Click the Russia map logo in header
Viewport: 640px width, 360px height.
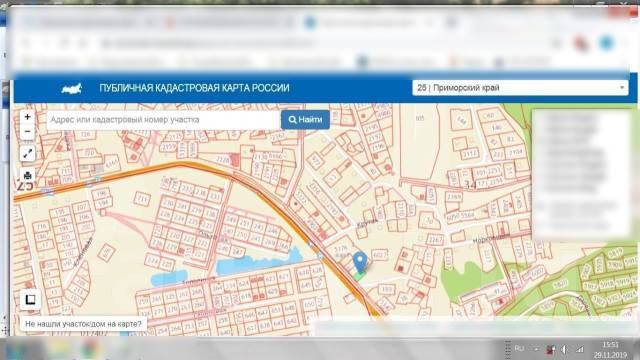coord(72,88)
